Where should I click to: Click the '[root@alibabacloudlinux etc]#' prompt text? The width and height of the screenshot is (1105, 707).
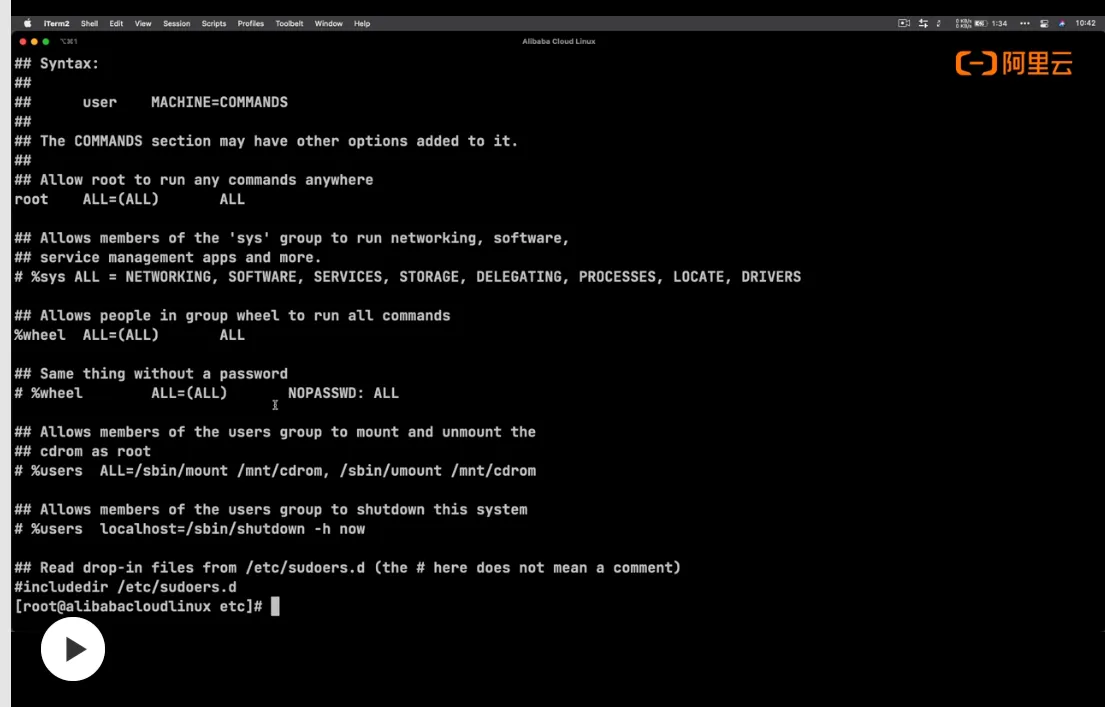tap(139, 606)
